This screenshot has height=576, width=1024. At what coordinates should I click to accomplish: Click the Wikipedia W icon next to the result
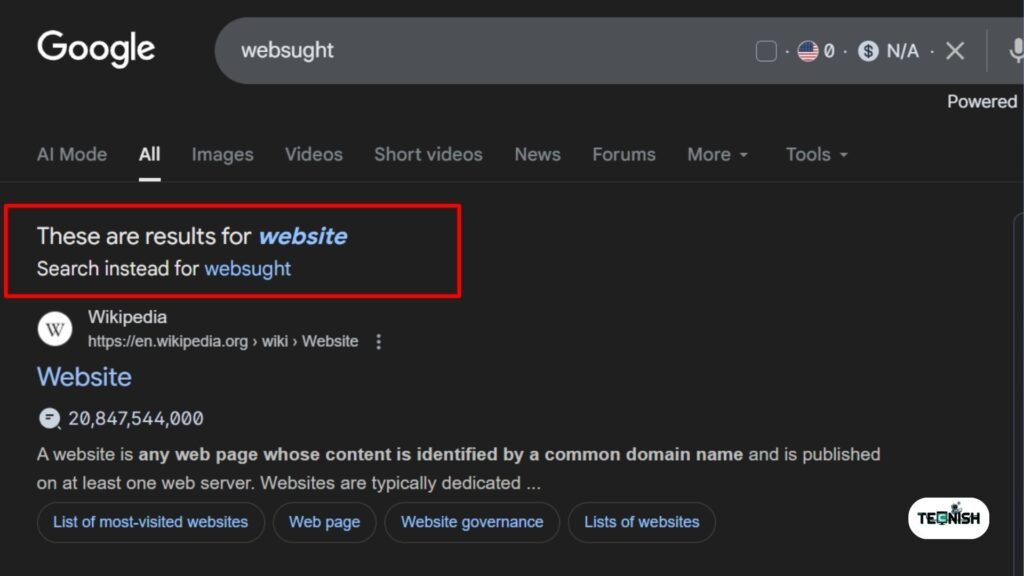55,328
